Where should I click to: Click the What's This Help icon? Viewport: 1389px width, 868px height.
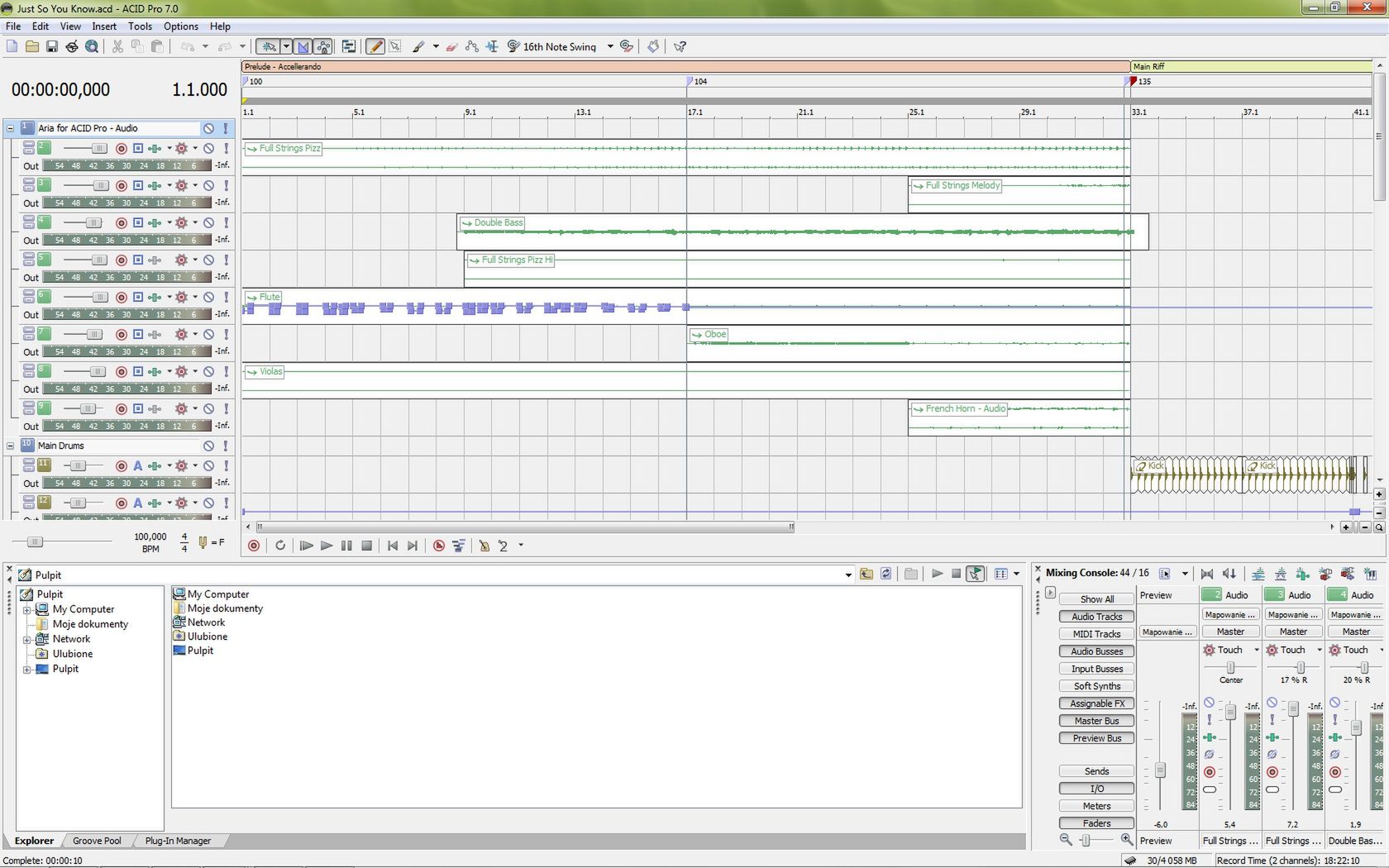click(680, 46)
